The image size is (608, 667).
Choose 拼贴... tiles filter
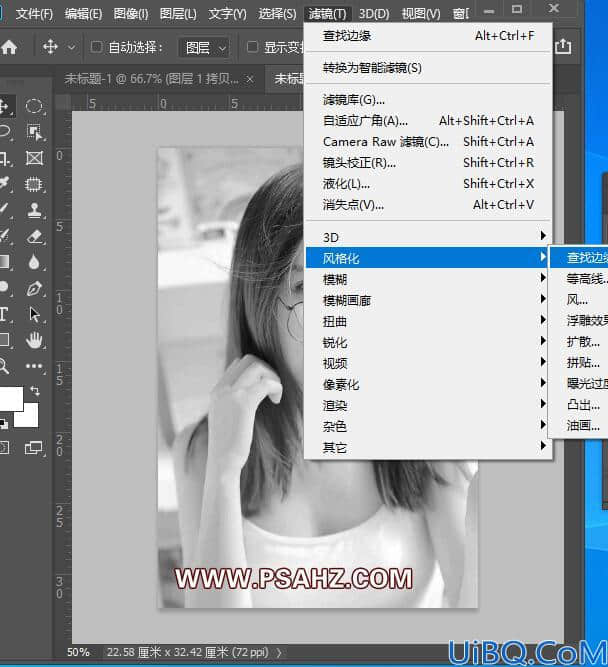(x=579, y=363)
